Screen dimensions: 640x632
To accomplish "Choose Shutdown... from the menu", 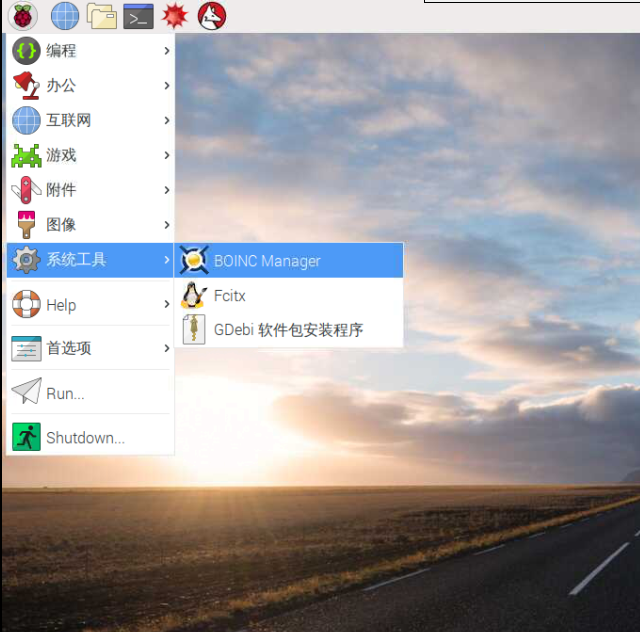I will click(91, 436).
